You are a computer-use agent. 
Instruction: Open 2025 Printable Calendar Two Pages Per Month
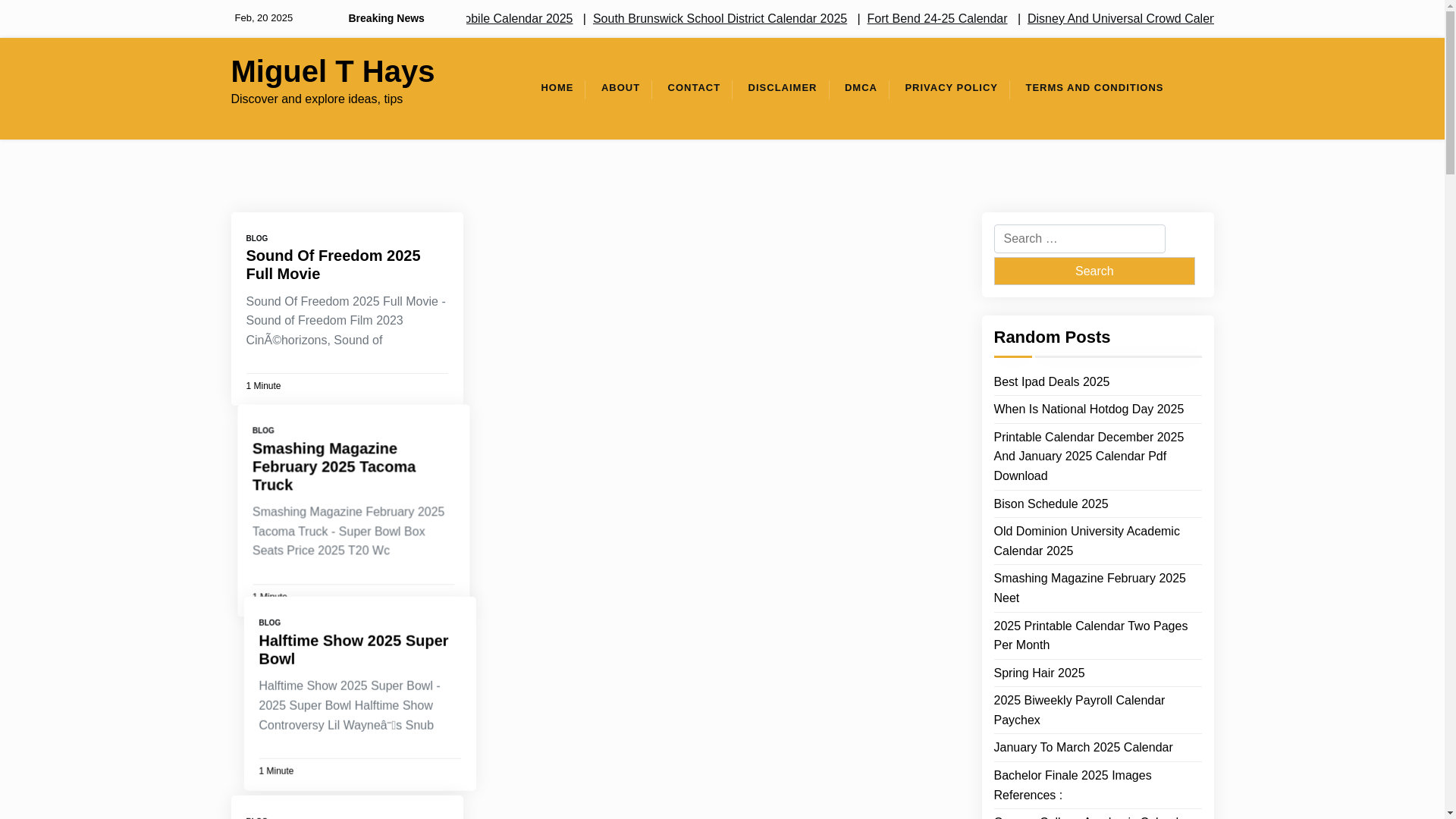click(x=1090, y=635)
